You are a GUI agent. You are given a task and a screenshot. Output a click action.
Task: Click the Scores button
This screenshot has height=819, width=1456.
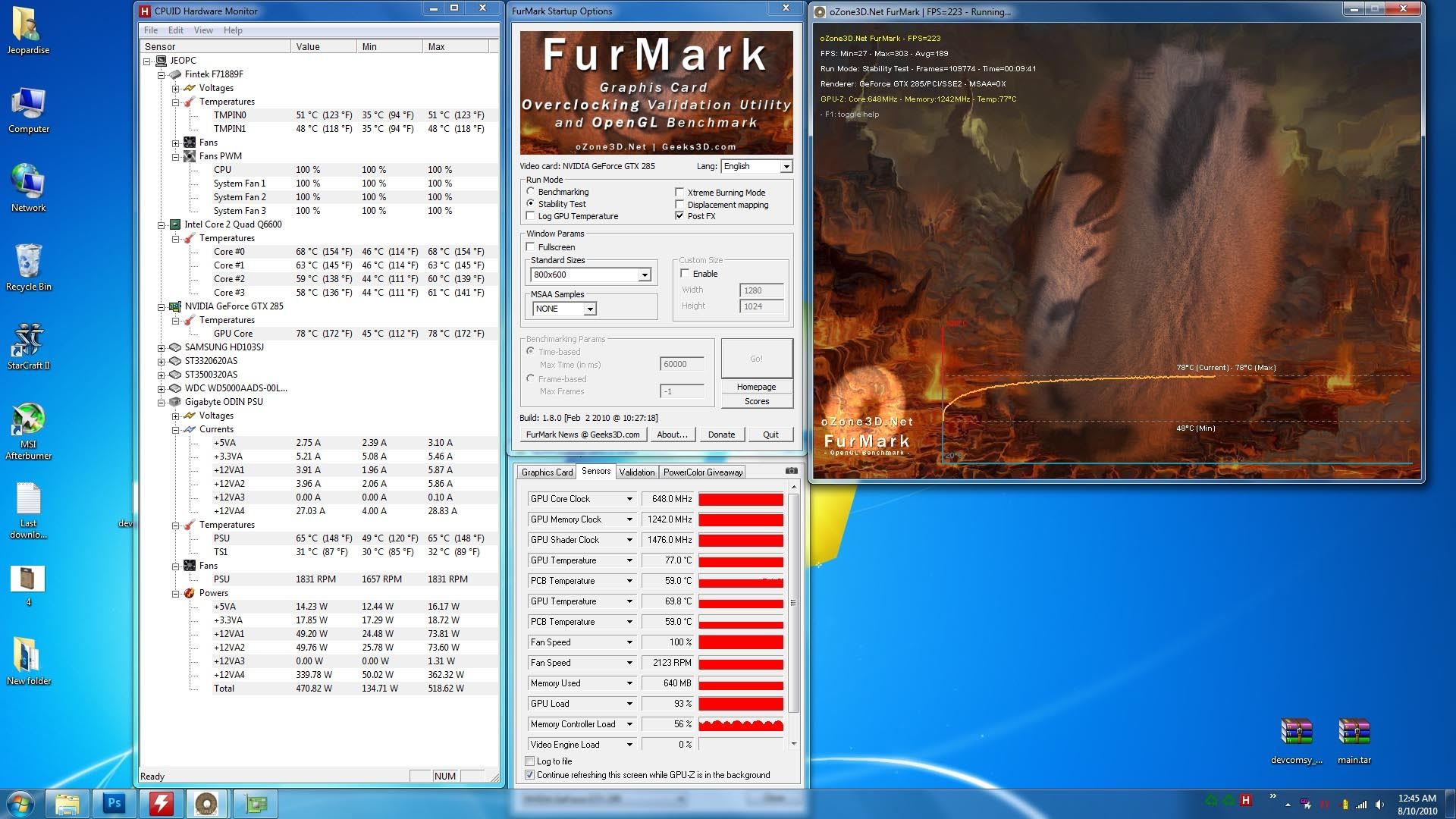pyautogui.click(x=756, y=401)
